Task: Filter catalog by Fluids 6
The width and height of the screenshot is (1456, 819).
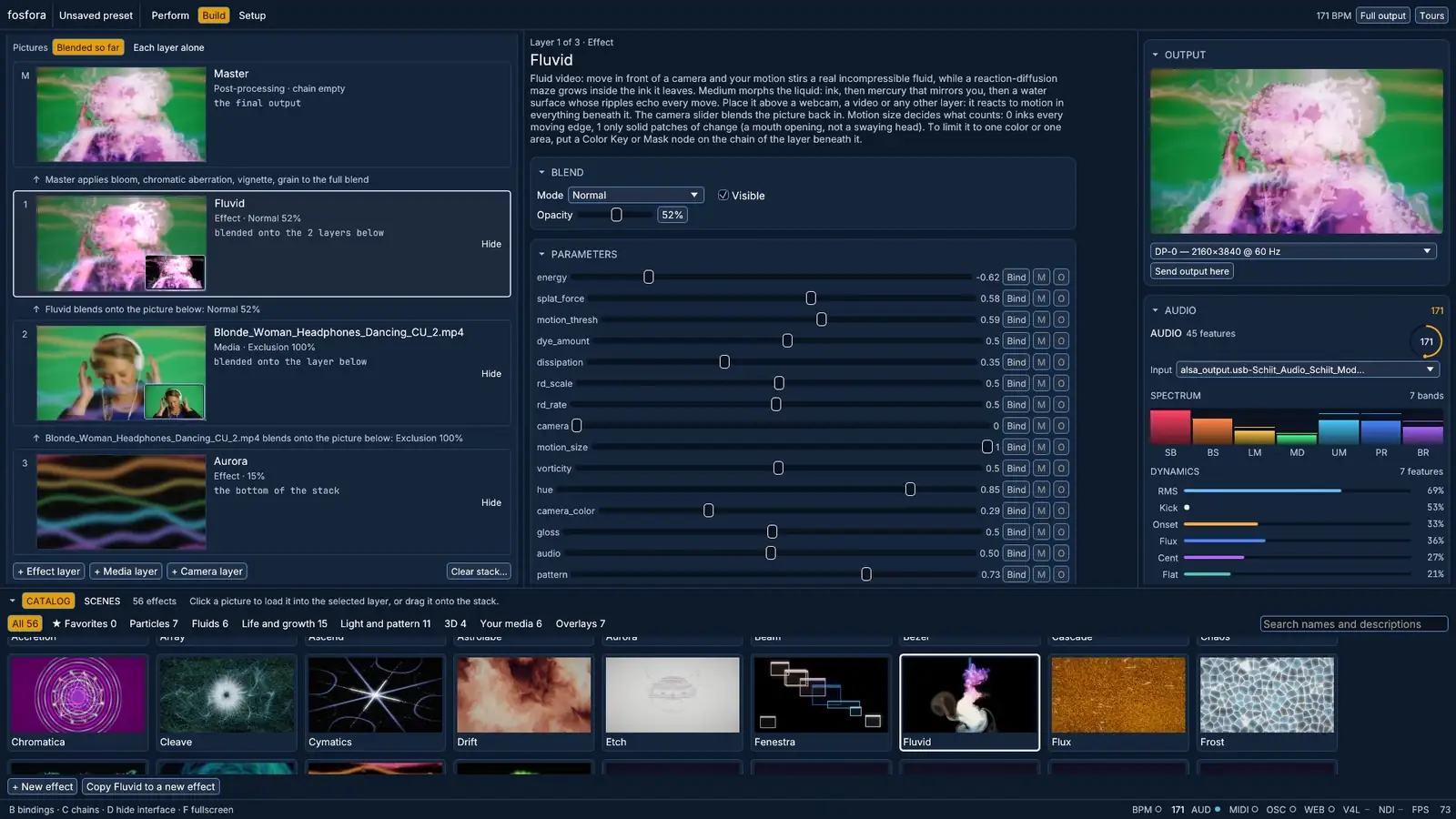Action: click(209, 624)
